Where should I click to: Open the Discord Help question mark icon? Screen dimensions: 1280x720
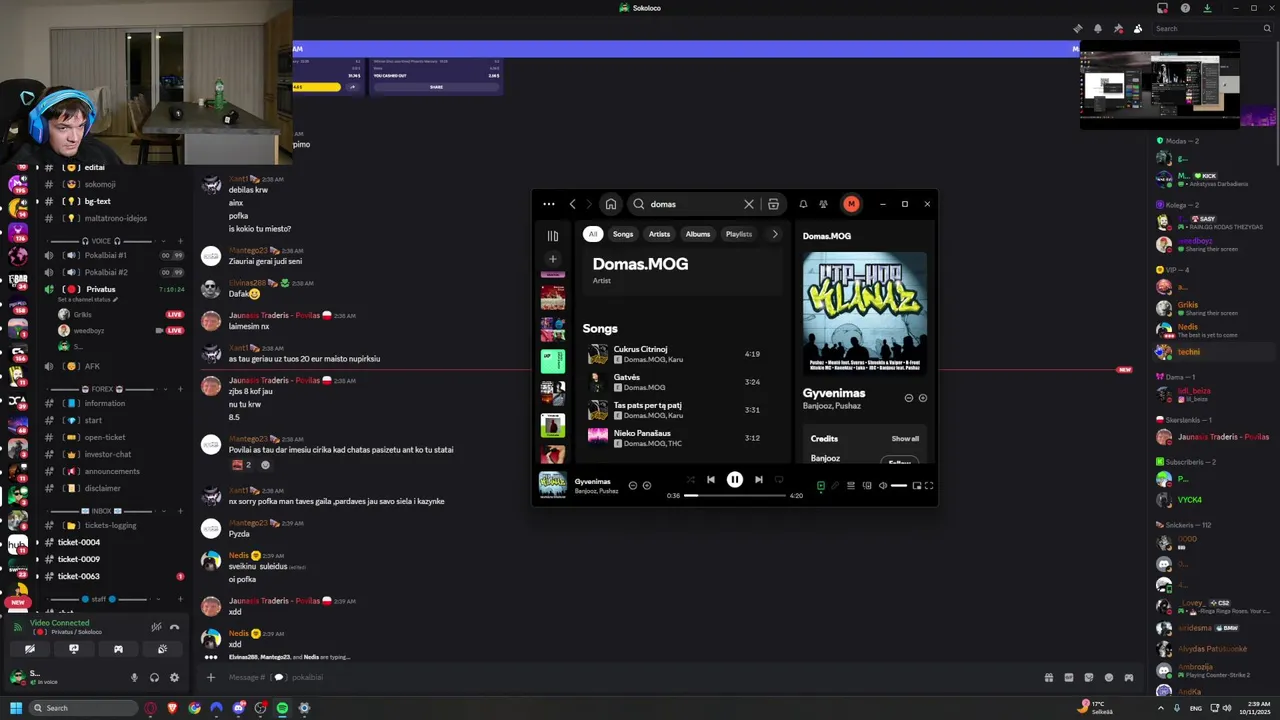point(1185,8)
